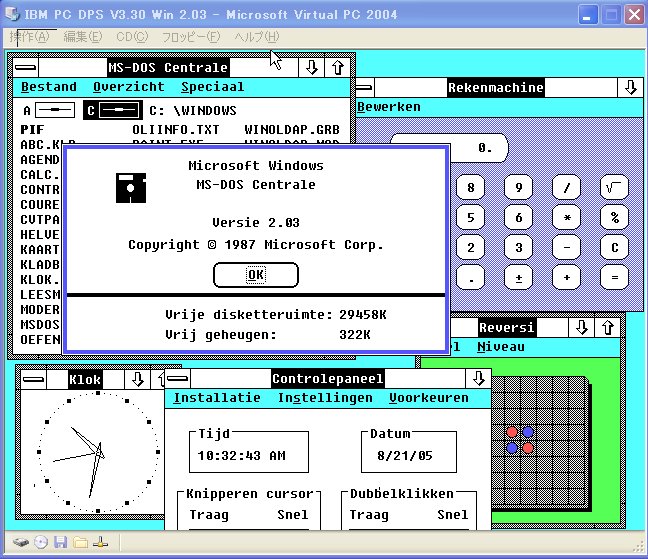Click OK in the about dialog
648x559 pixels.
256,275
